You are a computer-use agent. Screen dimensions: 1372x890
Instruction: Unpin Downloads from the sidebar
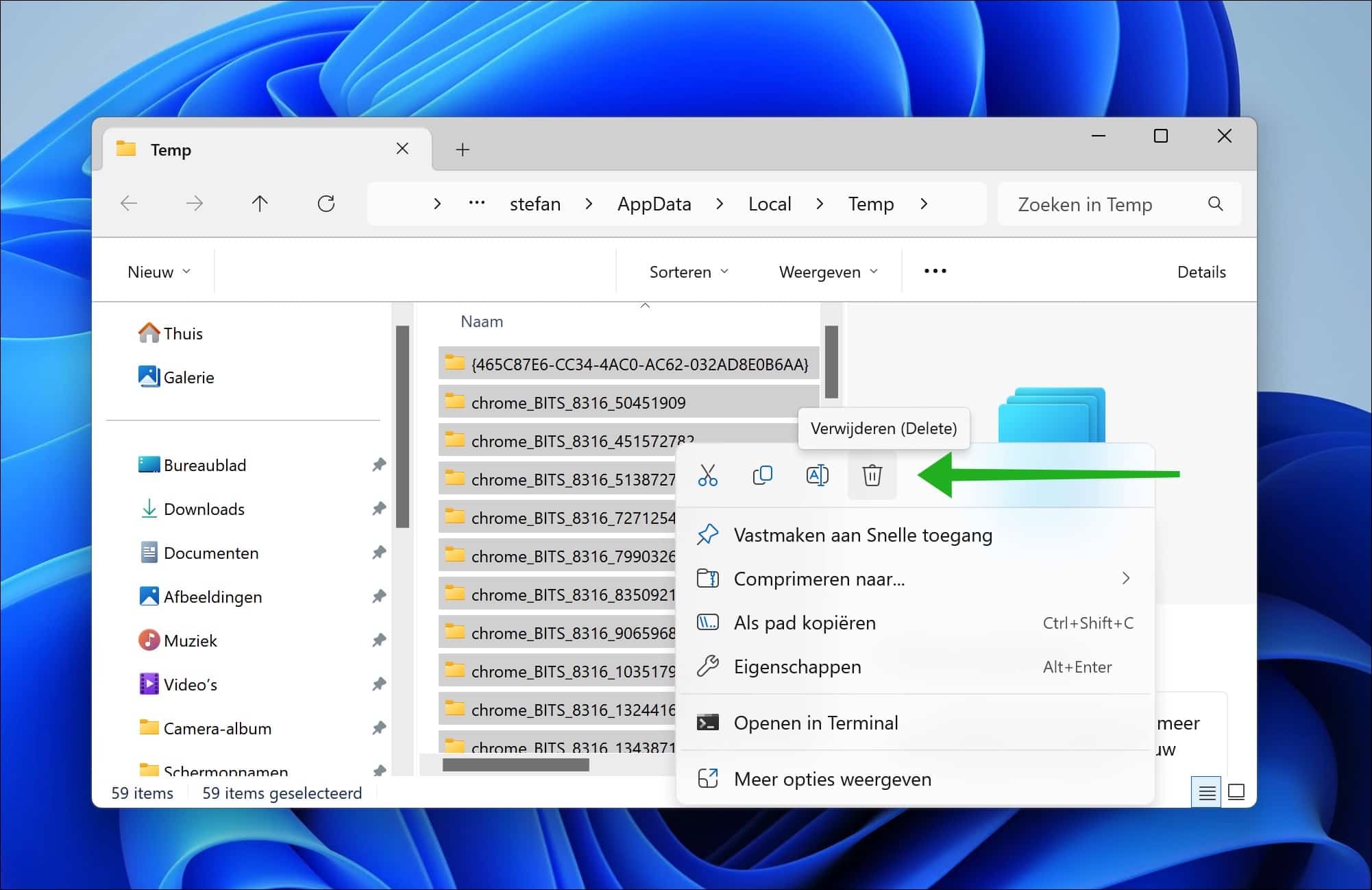379,509
